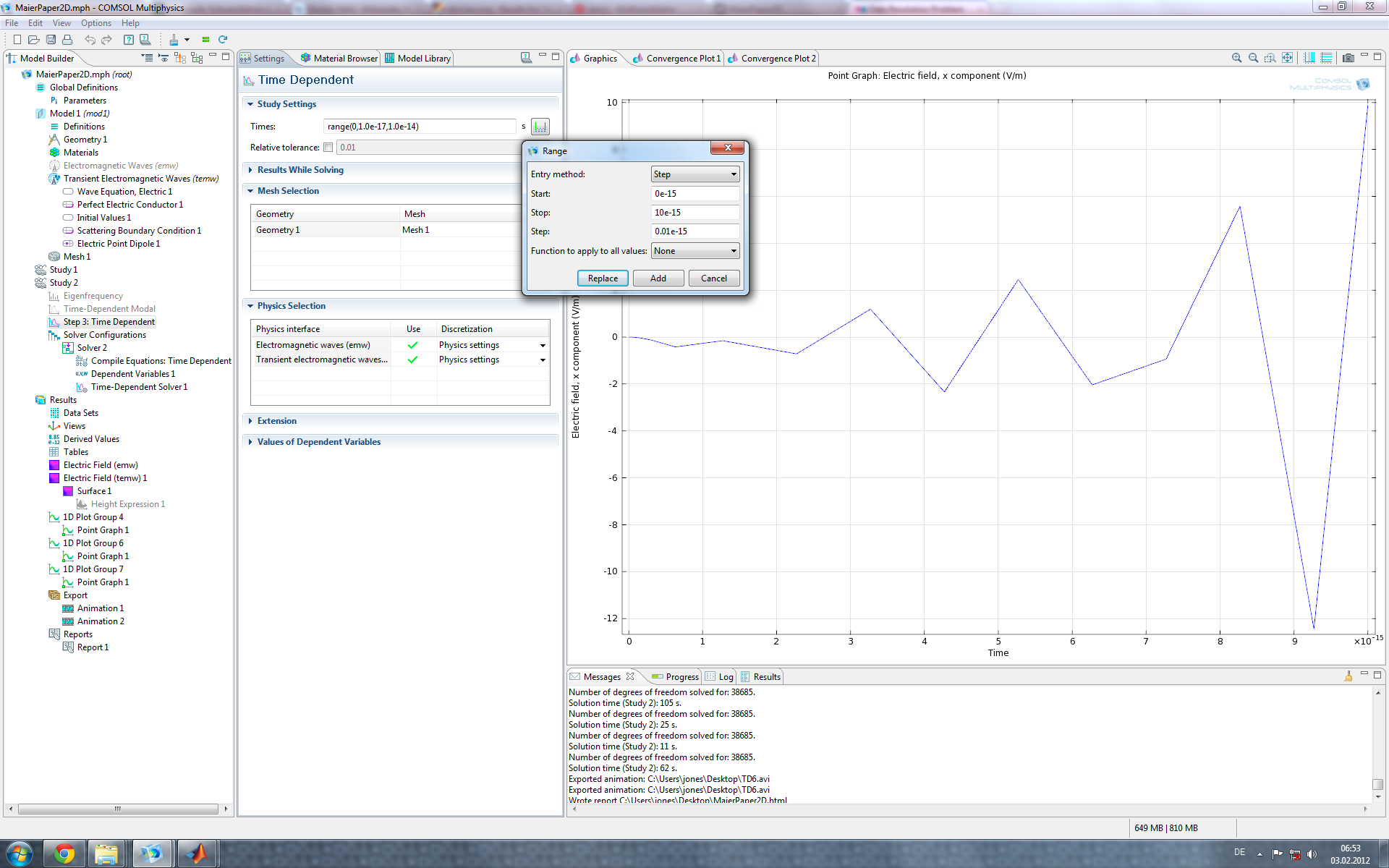Click the Undo arrow in toolbar
The image size is (1389, 868).
[x=90, y=40]
